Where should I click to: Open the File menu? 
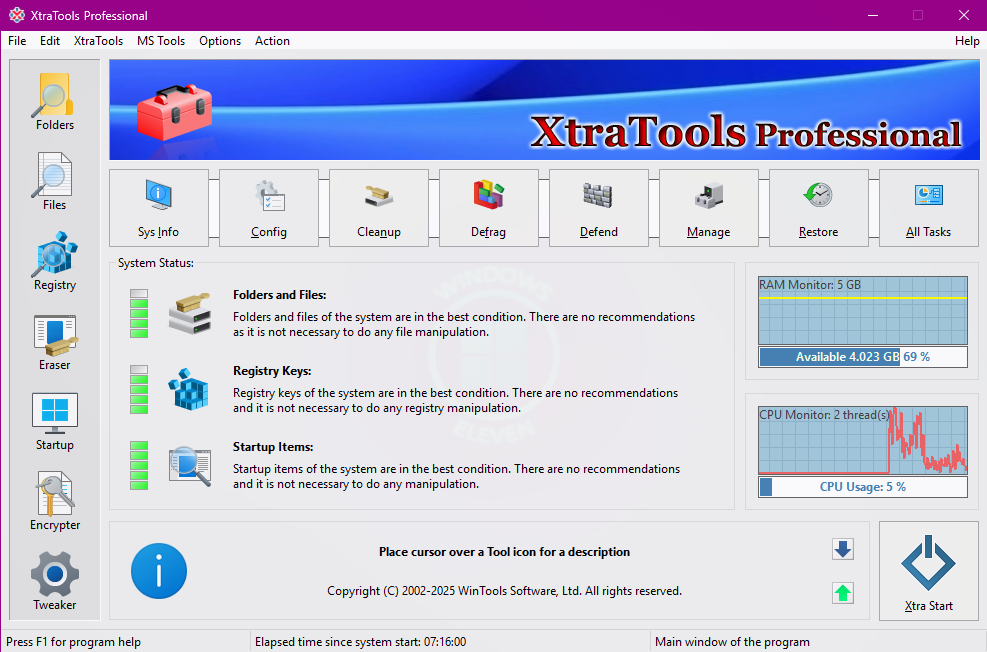(x=17, y=41)
